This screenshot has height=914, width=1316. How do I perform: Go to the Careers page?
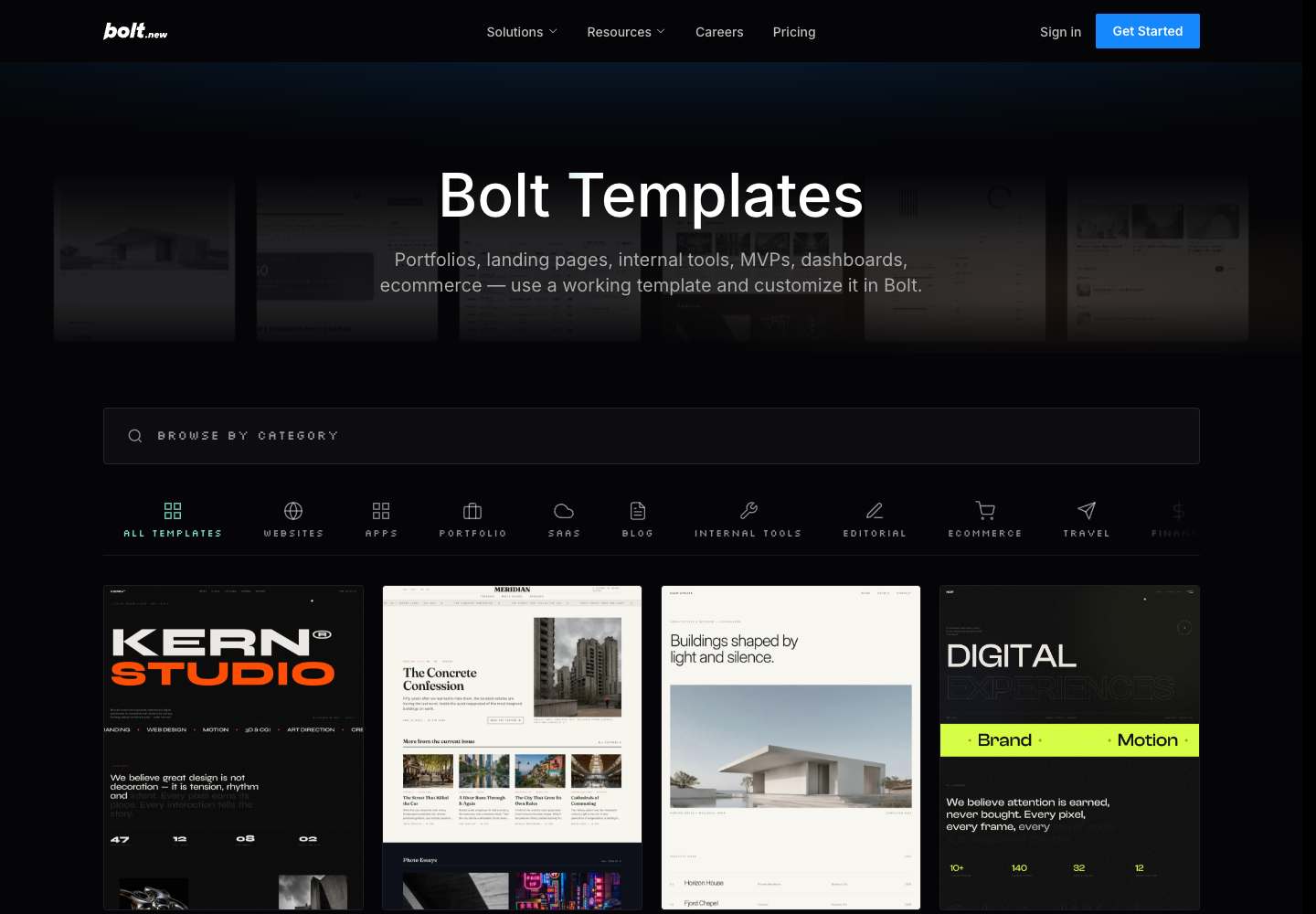pyautogui.click(x=719, y=32)
